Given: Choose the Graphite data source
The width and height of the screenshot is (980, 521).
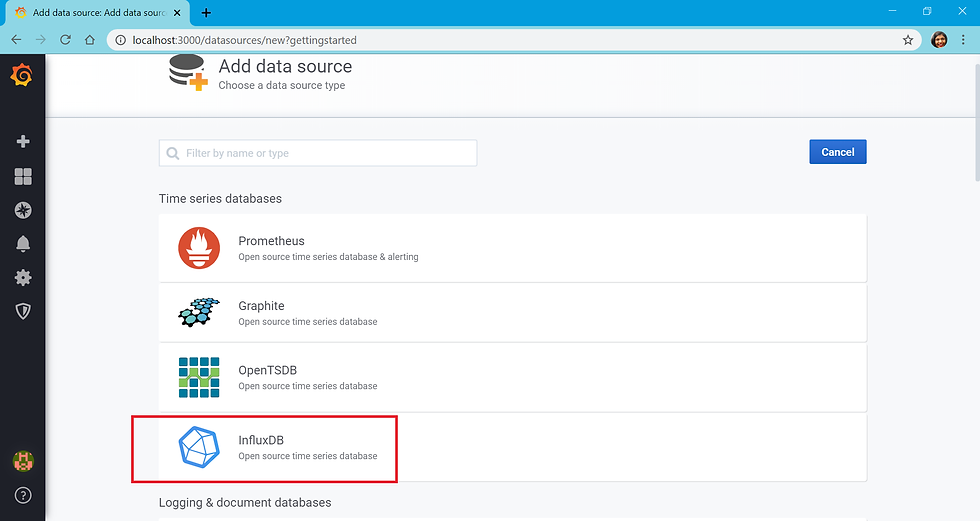Looking at the screenshot, I should click(x=512, y=313).
